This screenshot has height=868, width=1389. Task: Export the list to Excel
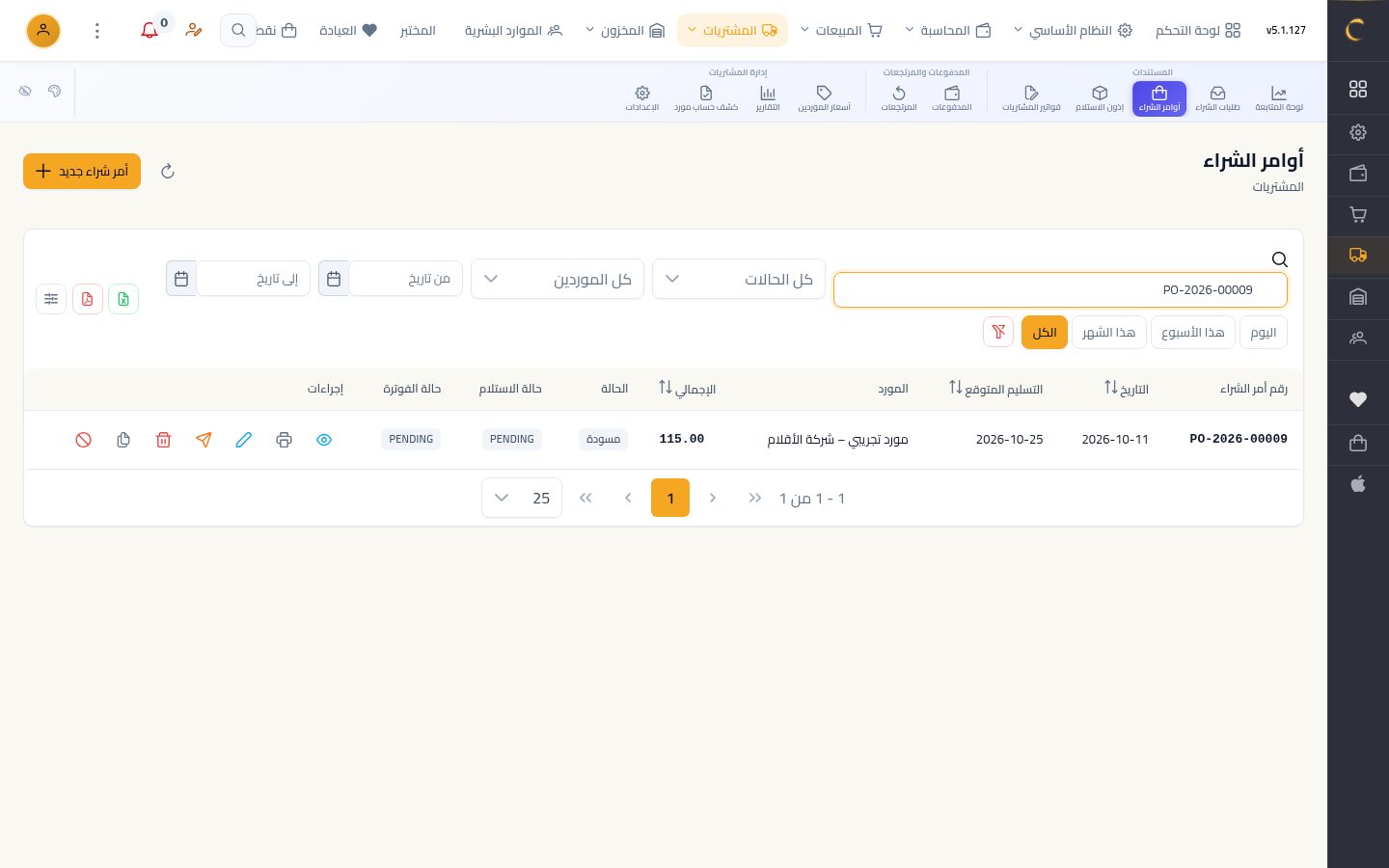123,299
